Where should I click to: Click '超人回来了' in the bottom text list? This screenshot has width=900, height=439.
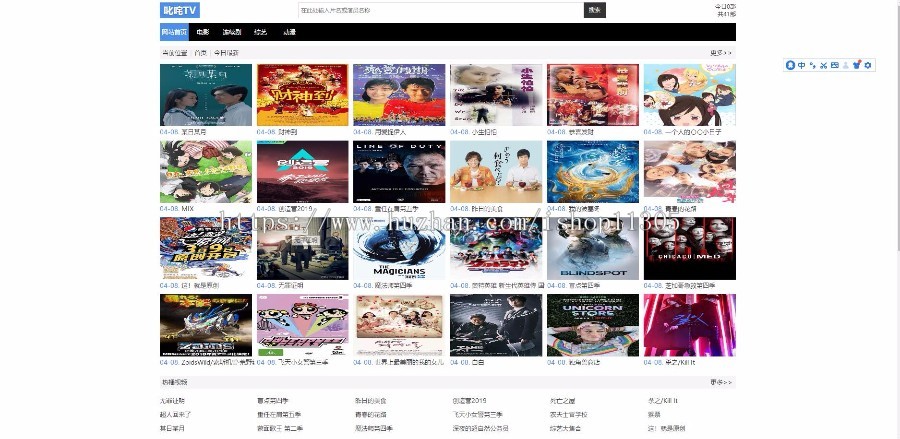pos(176,414)
